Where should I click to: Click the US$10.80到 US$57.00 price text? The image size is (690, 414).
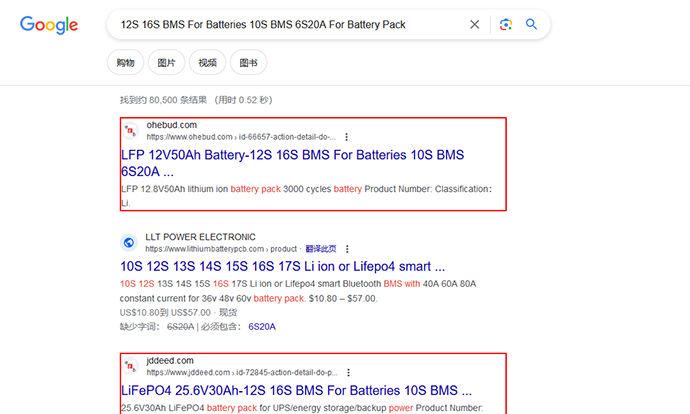pyautogui.click(x=165, y=312)
